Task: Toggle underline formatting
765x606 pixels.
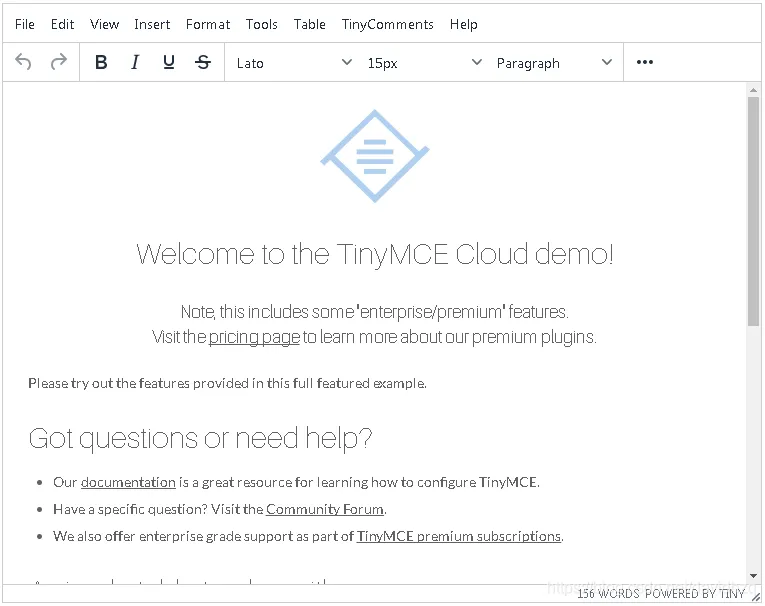Action: coord(169,62)
